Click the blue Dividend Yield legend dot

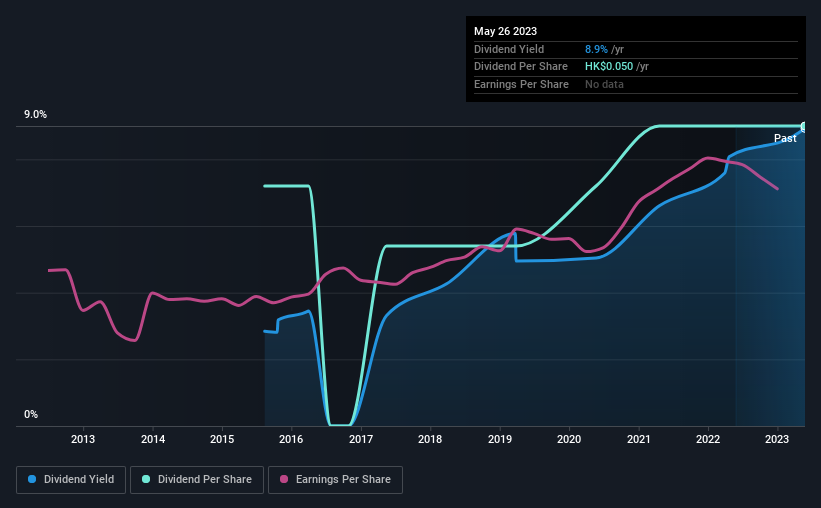pos(32,479)
